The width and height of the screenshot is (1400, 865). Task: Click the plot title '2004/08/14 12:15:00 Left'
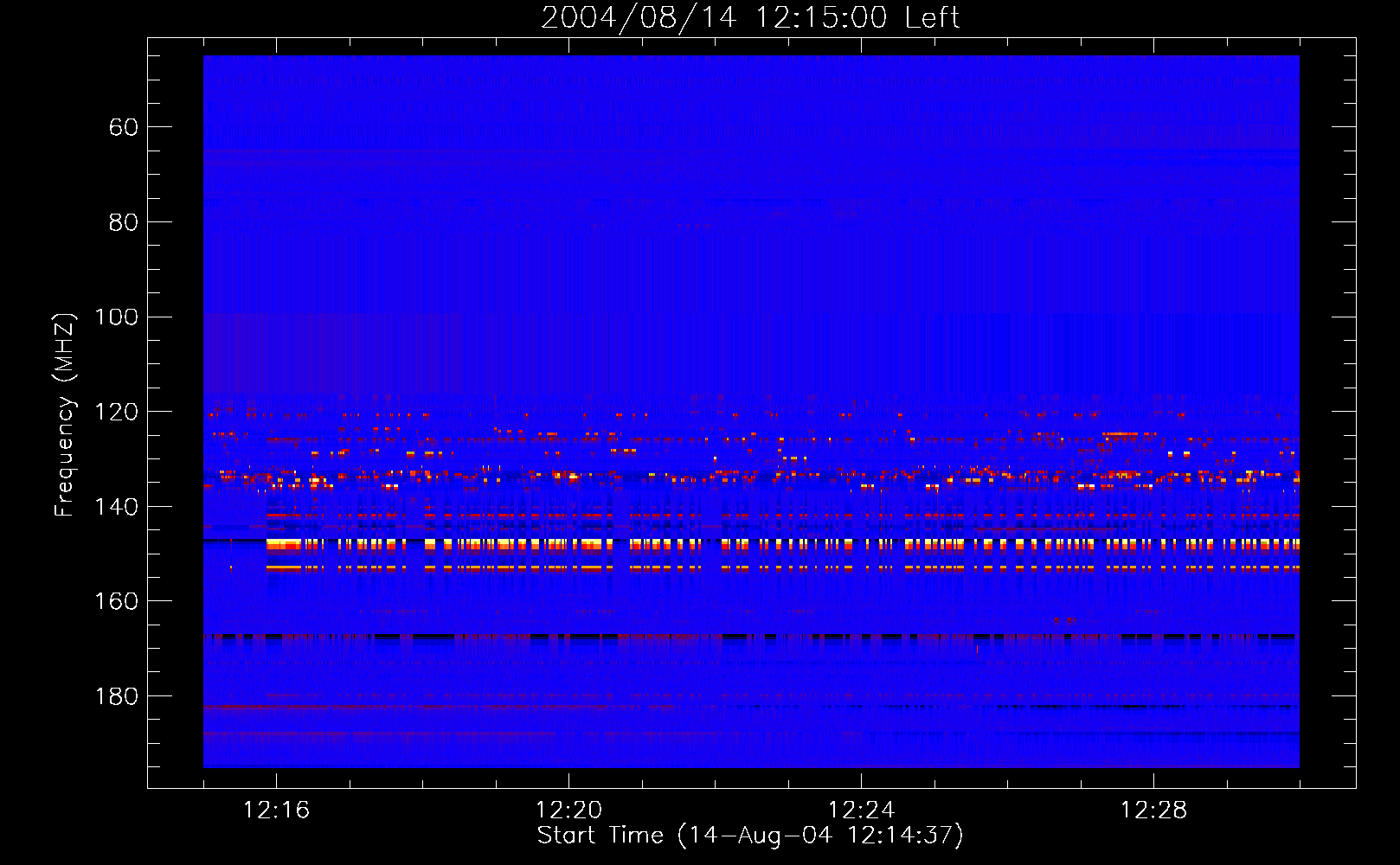tap(750, 17)
